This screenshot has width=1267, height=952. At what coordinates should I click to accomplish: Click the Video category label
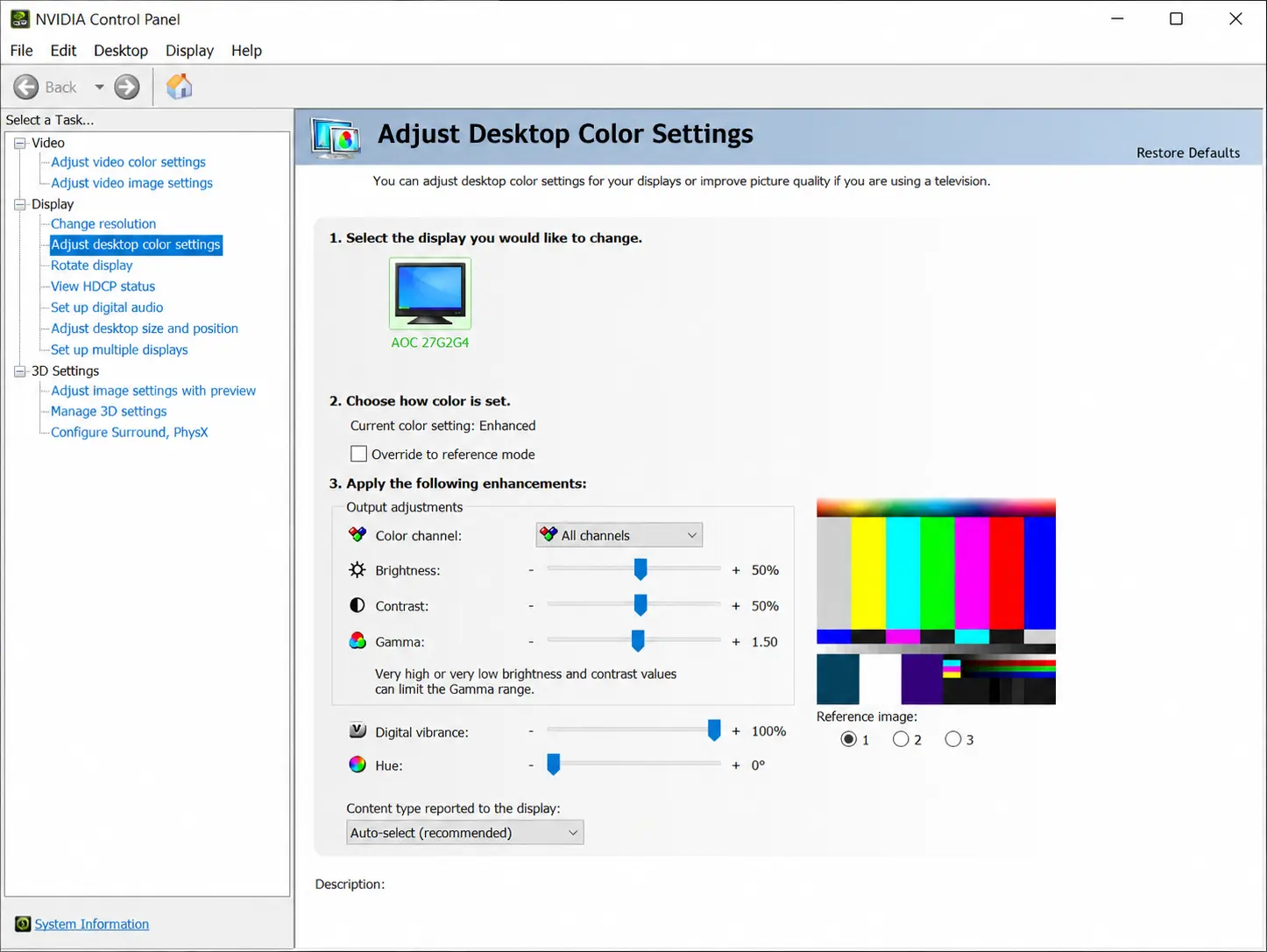pos(48,143)
